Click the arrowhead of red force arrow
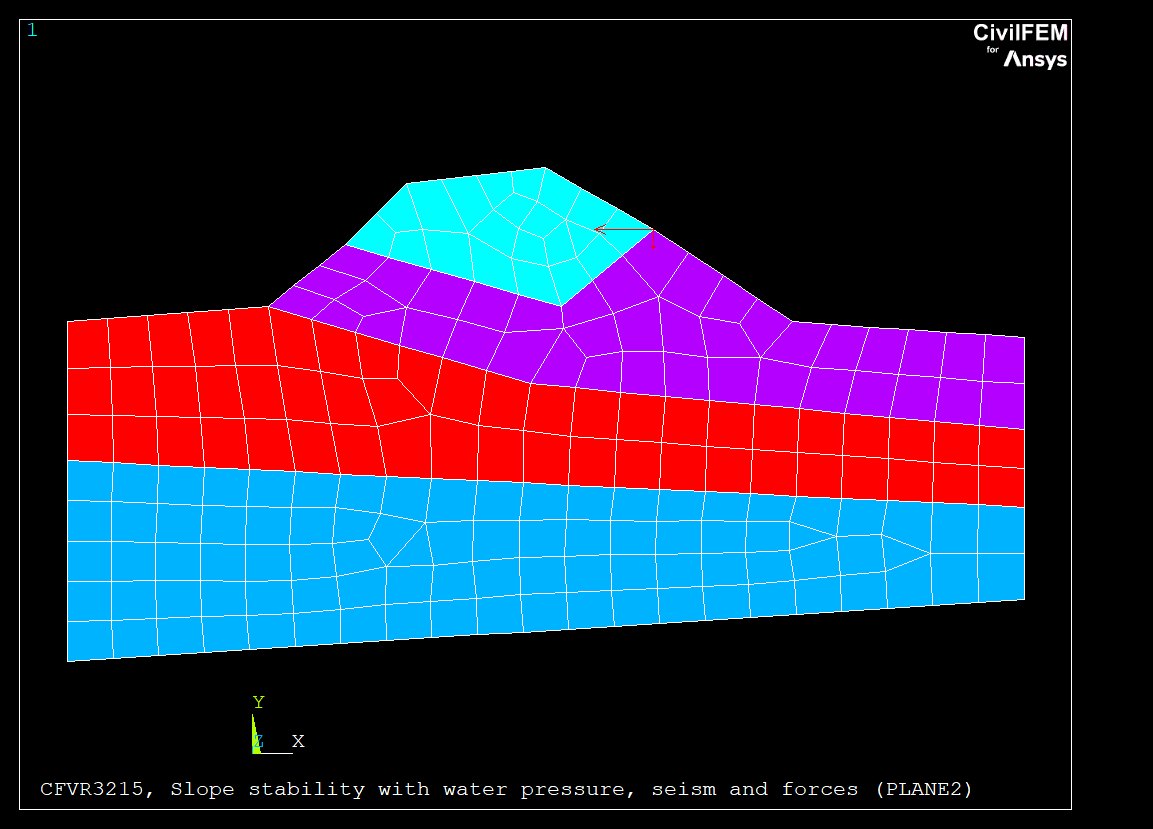The width and height of the screenshot is (1153, 829). tap(598, 230)
